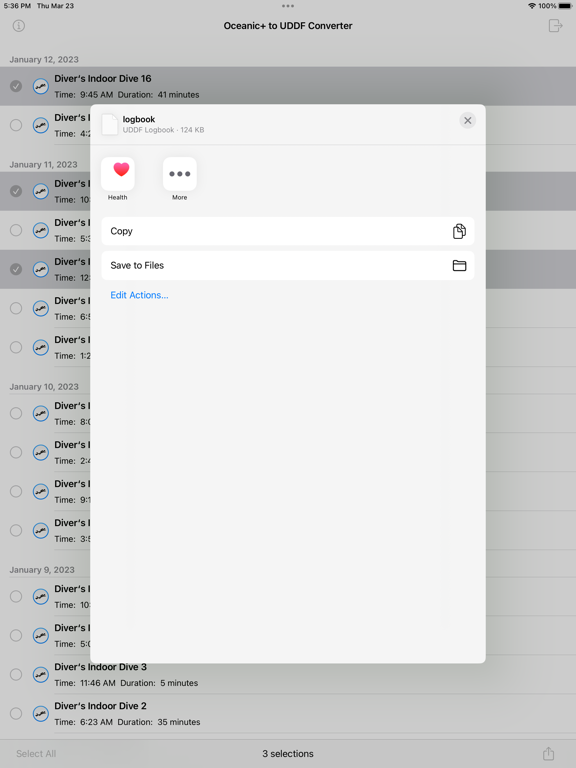The height and width of the screenshot is (768, 576).
Task: Uncheck the January 11 dive with Time 10:
Action: pos(16,191)
